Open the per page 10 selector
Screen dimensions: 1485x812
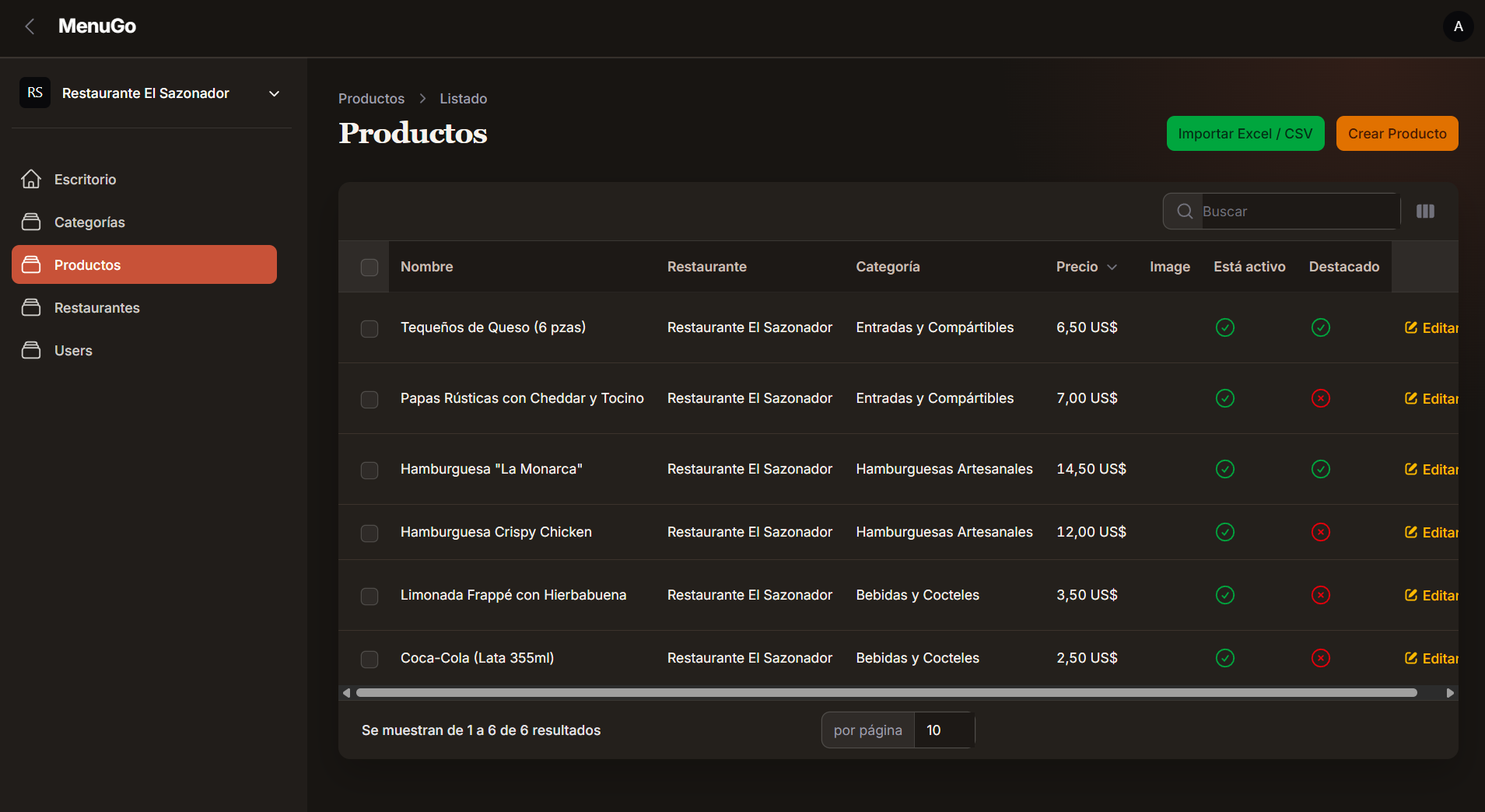(944, 730)
